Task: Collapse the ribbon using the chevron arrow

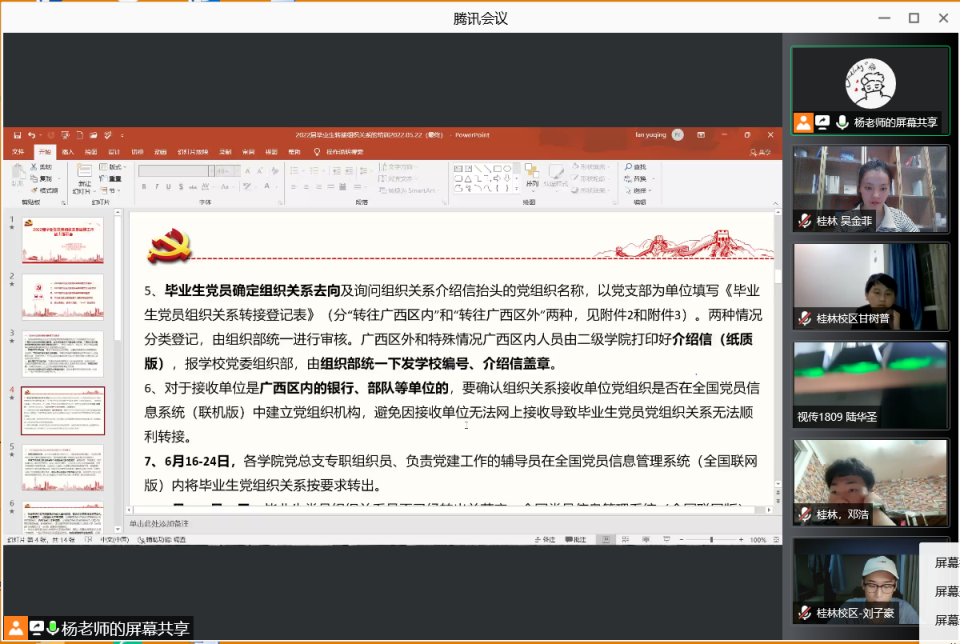Action: click(773, 202)
